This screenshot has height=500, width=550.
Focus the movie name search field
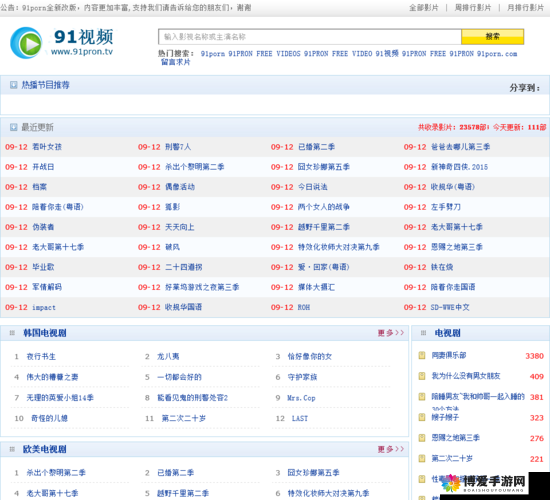point(310,36)
